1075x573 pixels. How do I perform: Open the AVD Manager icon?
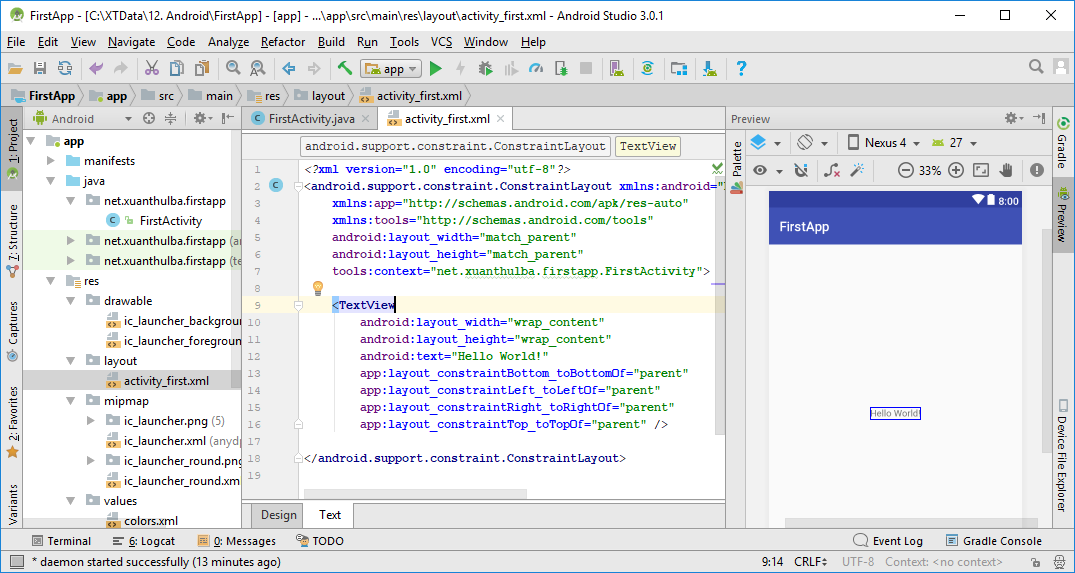click(x=616, y=69)
